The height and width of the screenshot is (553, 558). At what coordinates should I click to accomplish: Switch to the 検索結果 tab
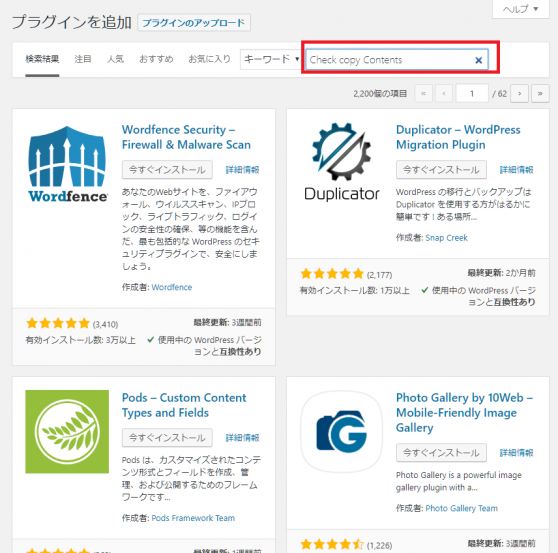(x=42, y=59)
